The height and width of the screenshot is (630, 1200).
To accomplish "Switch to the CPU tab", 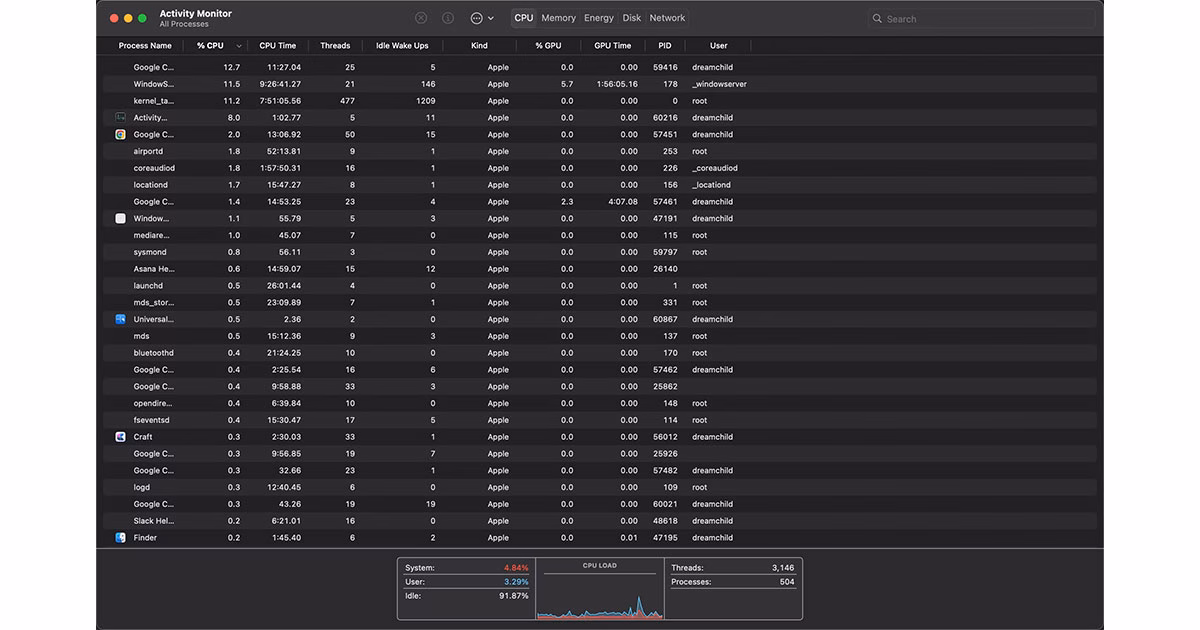I will pos(524,18).
